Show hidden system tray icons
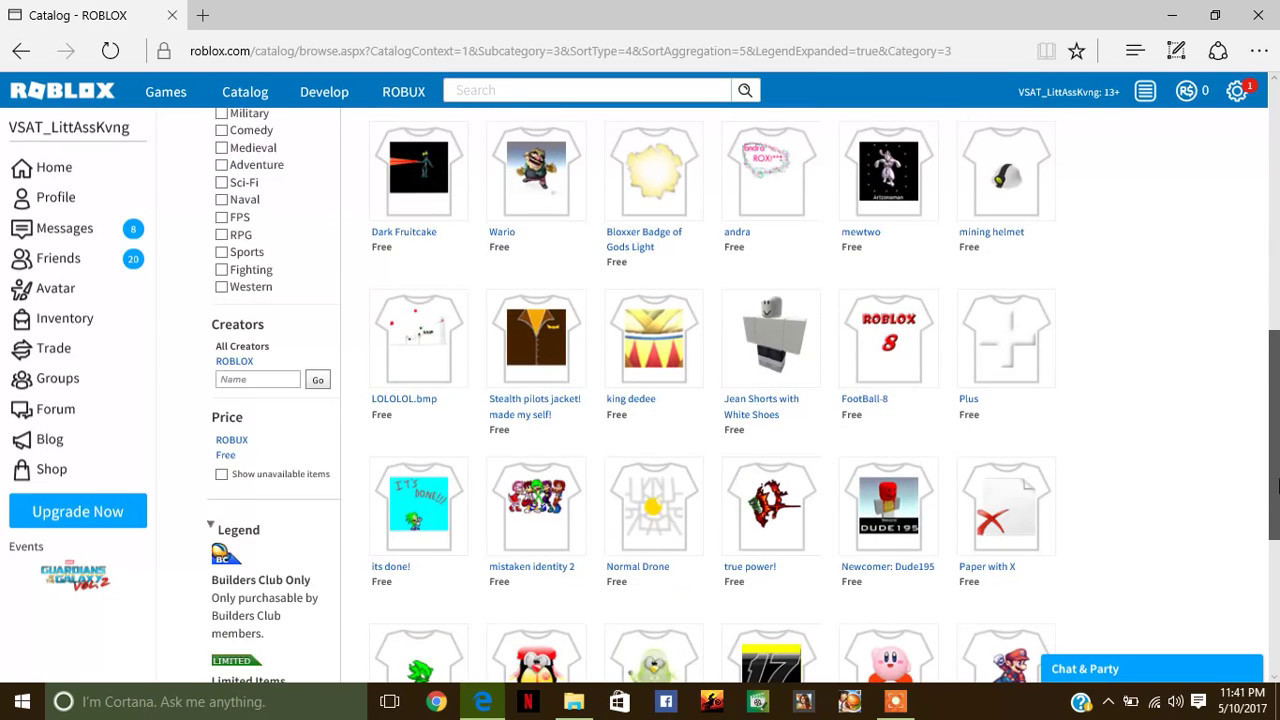Image resolution: width=1280 pixels, height=720 pixels. coord(1108,702)
